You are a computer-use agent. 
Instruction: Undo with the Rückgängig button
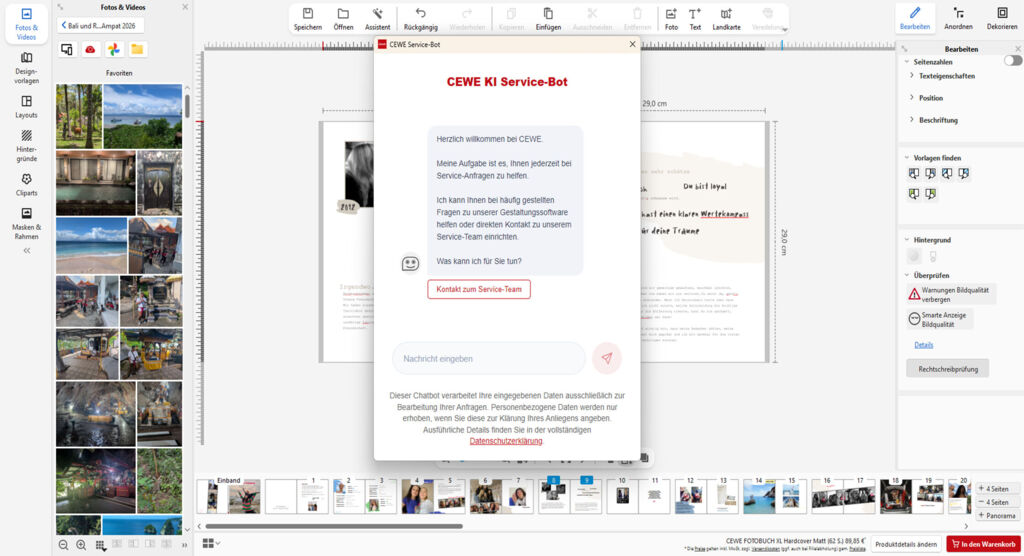pyautogui.click(x=421, y=19)
